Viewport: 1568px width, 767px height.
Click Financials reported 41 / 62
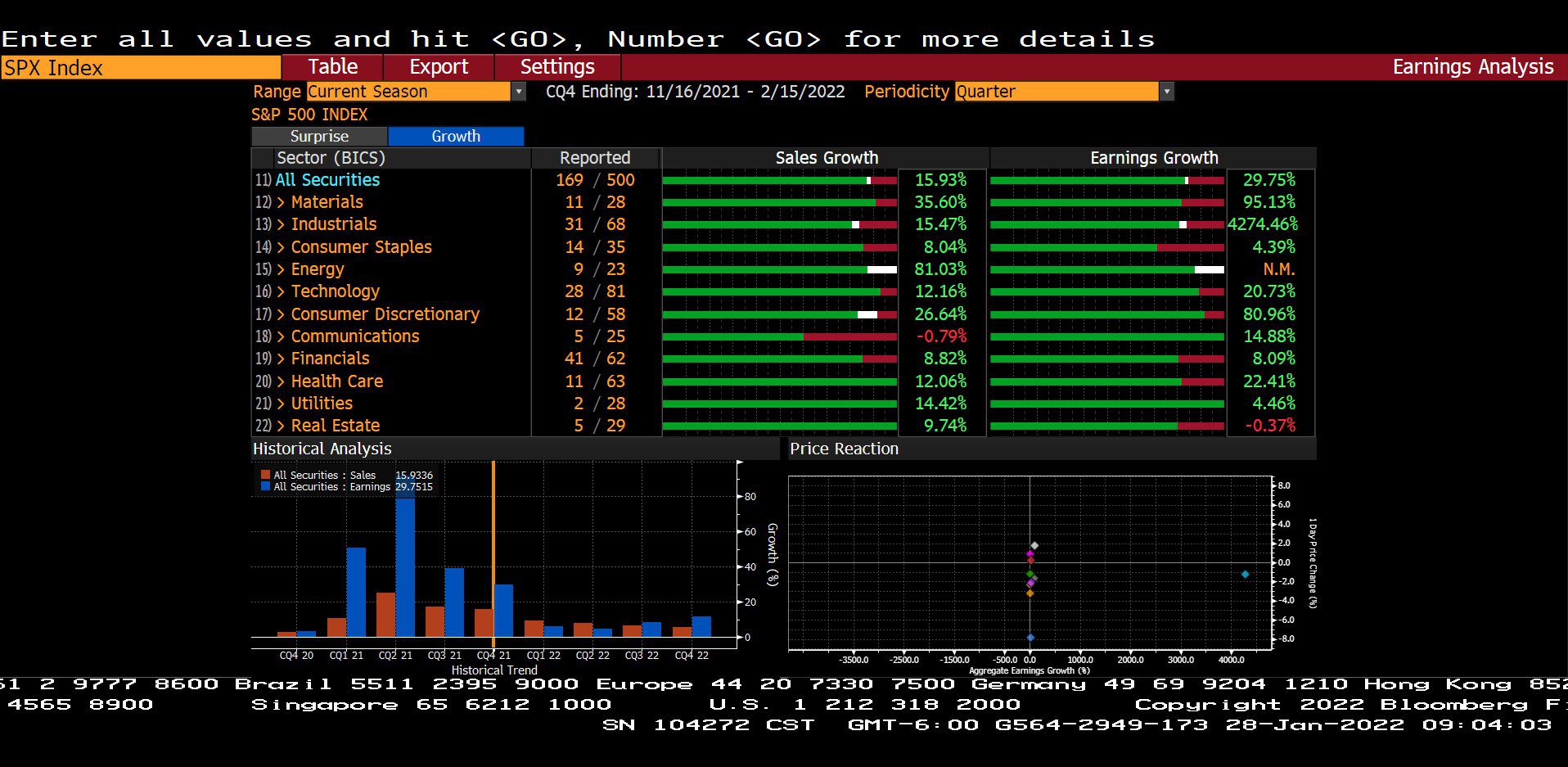(x=595, y=359)
